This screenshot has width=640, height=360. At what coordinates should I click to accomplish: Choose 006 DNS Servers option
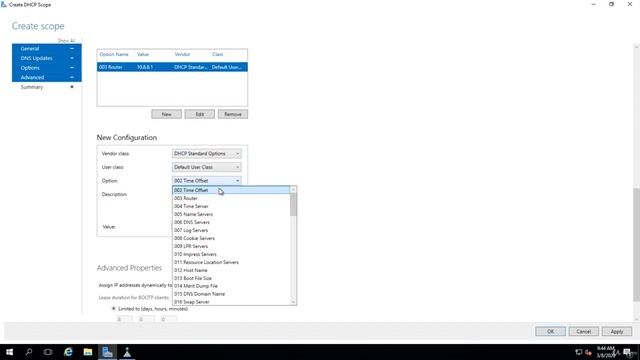coord(231,222)
